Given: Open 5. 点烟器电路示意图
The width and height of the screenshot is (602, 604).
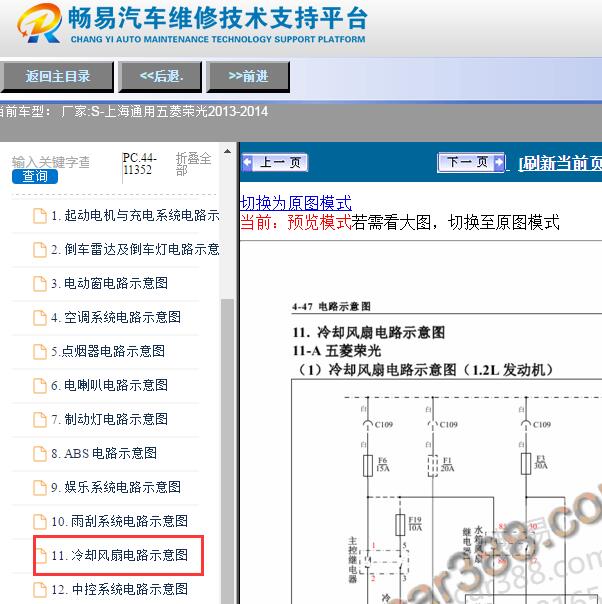Looking at the screenshot, I should [x=108, y=351].
